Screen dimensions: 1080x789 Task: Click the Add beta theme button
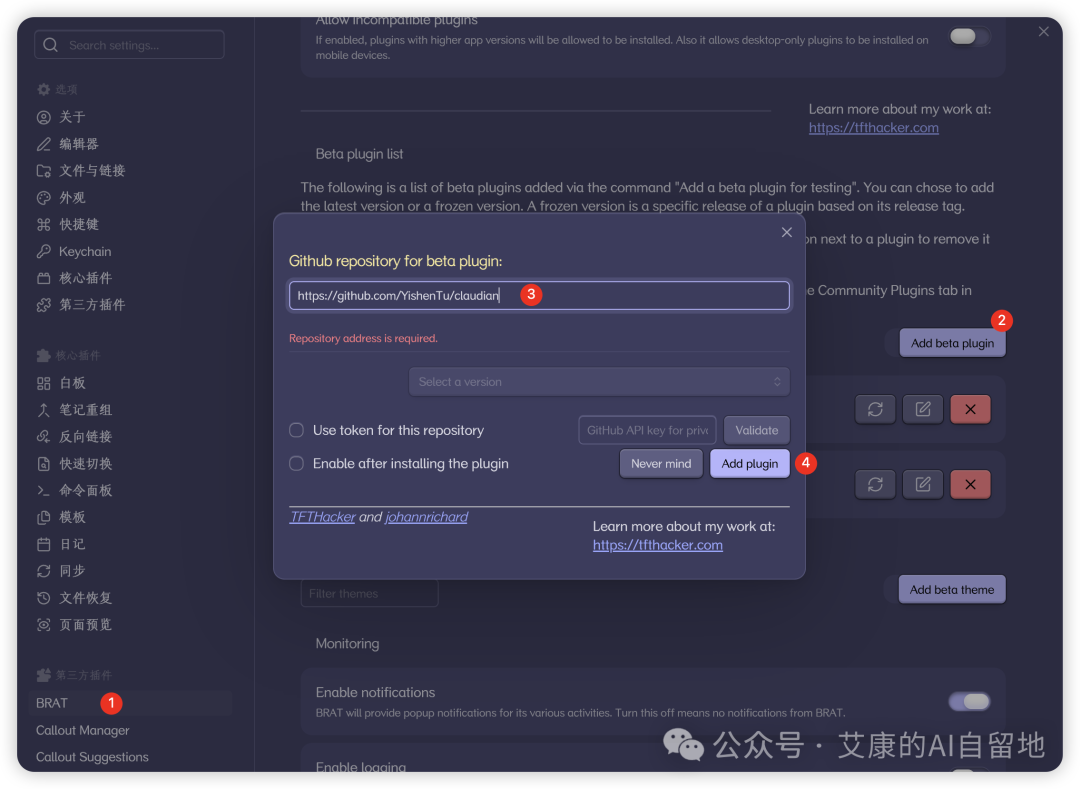tap(952, 590)
